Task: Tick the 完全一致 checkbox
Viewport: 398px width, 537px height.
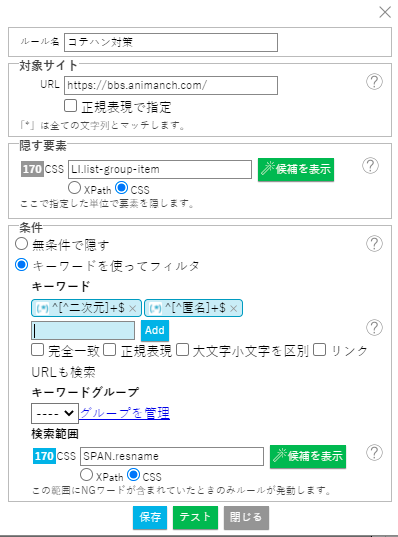Action: pyautogui.click(x=37, y=350)
